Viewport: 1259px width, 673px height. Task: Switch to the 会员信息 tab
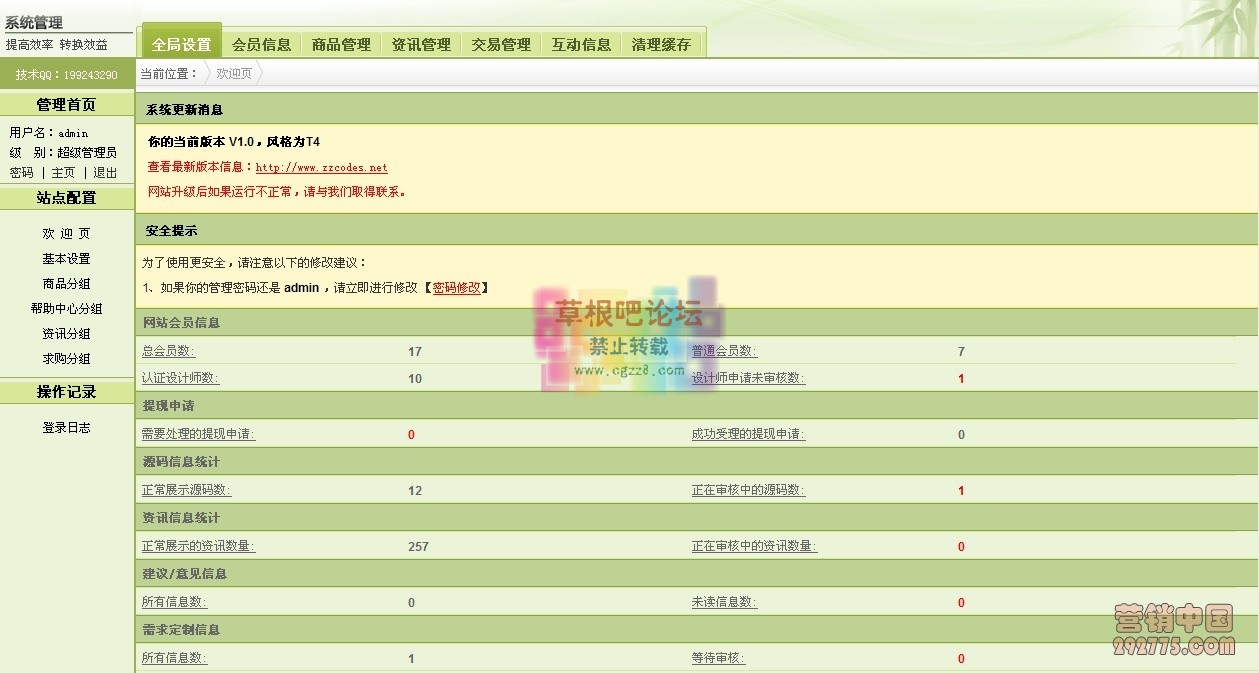[x=262, y=43]
